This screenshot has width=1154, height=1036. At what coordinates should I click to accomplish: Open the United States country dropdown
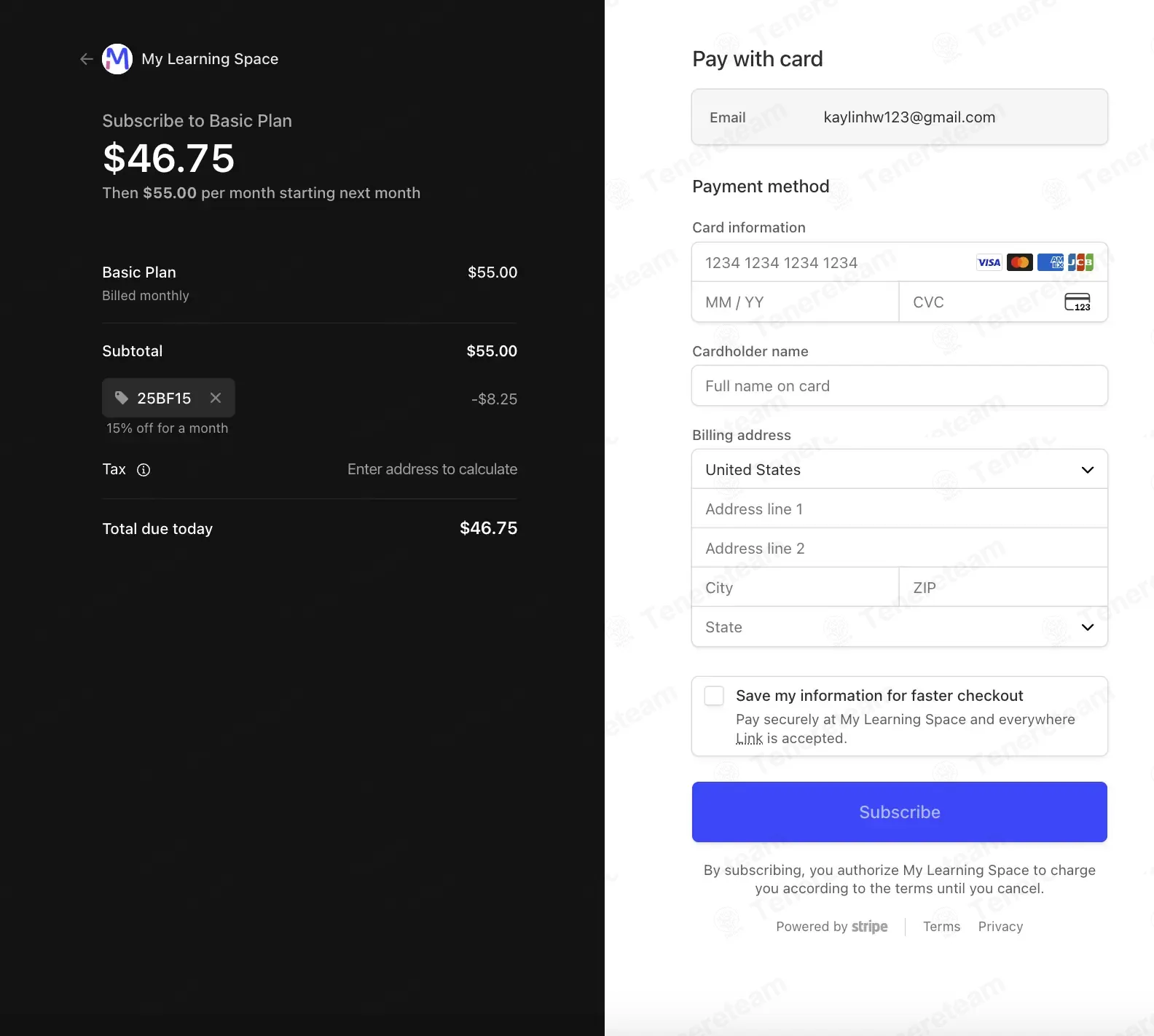point(899,470)
